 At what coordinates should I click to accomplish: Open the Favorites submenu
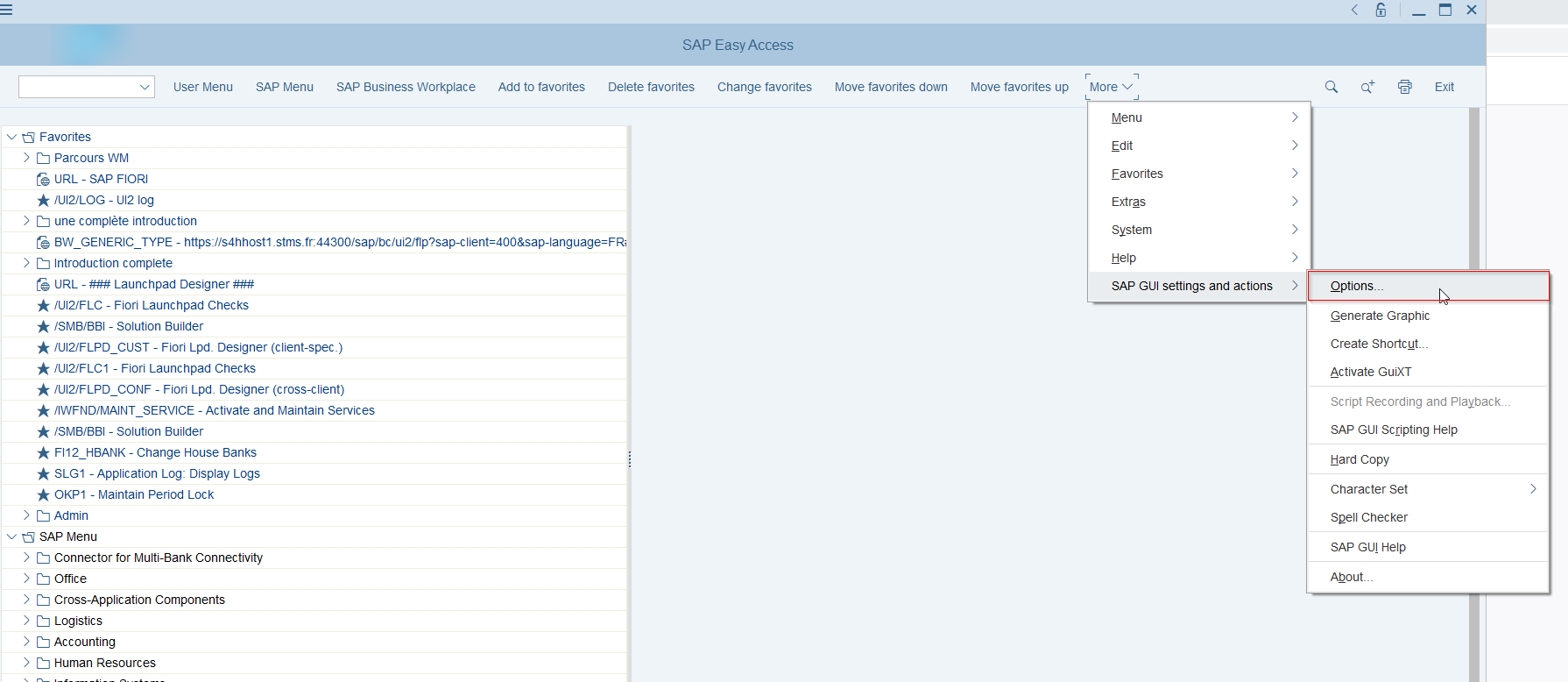1199,174
